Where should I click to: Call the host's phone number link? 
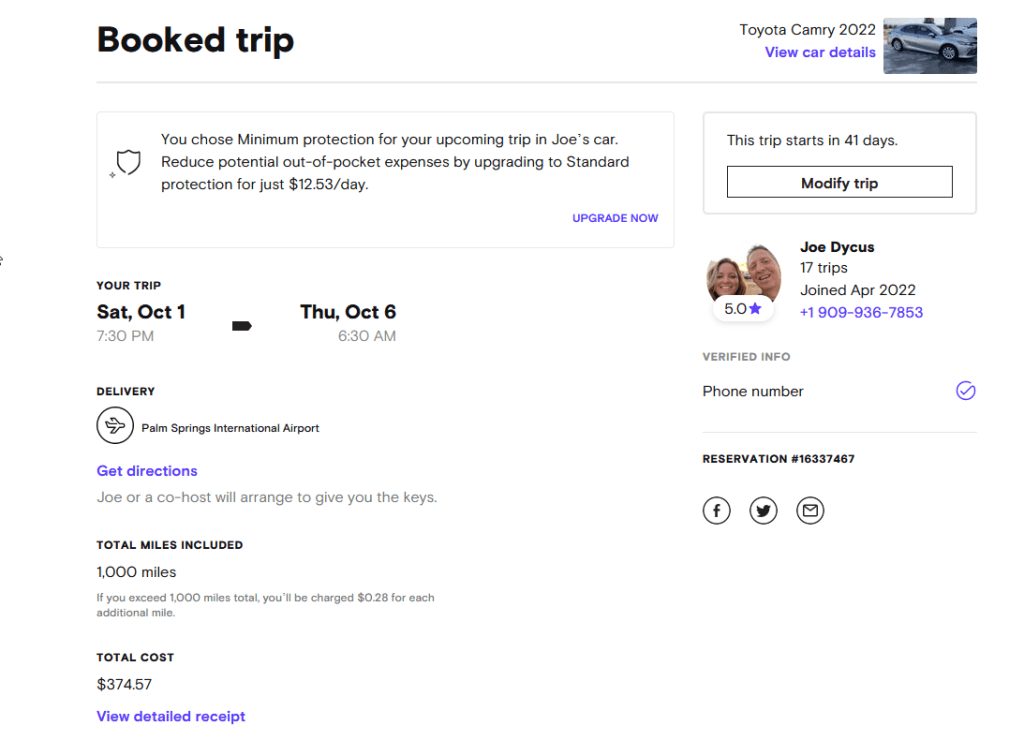(x=861, y=312)
